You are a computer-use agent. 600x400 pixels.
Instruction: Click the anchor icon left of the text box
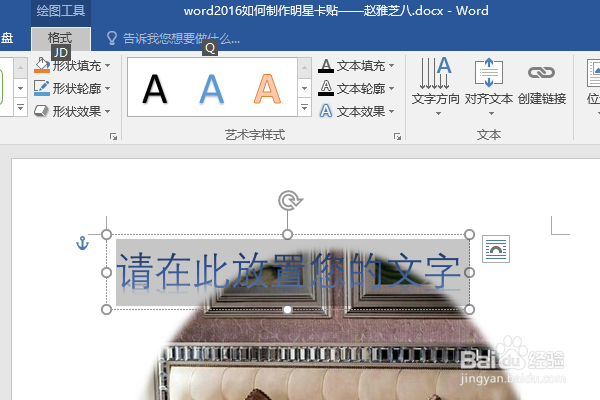[82, 243]
